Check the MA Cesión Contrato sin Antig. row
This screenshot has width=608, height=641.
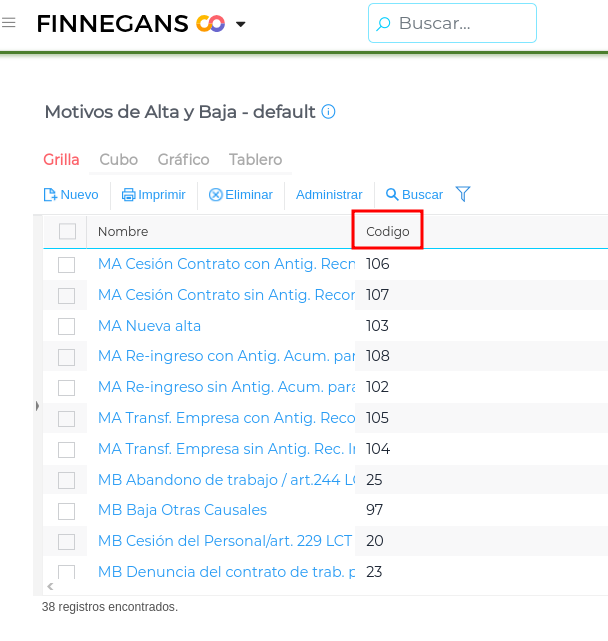pos(66,296)
